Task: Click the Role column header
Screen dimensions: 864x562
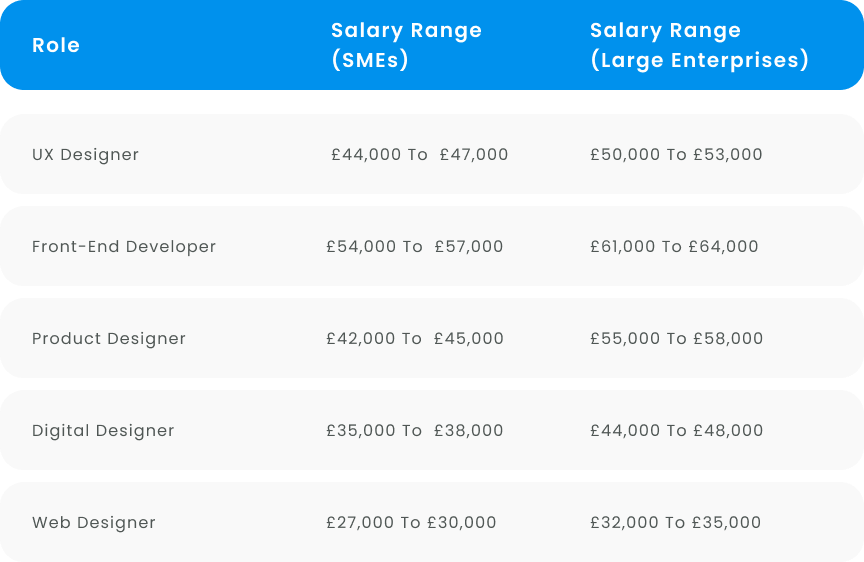Action: pos(56,45)
